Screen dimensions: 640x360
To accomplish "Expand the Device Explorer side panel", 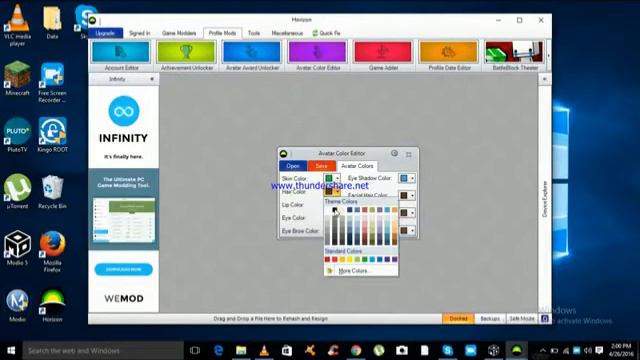I will click(544, 79).
